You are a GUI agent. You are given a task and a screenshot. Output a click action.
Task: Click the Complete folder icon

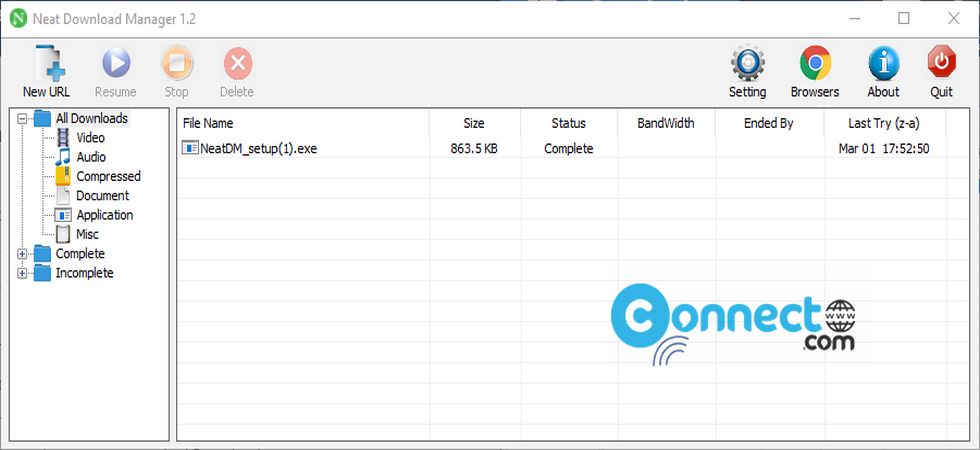tap(42, 254)
